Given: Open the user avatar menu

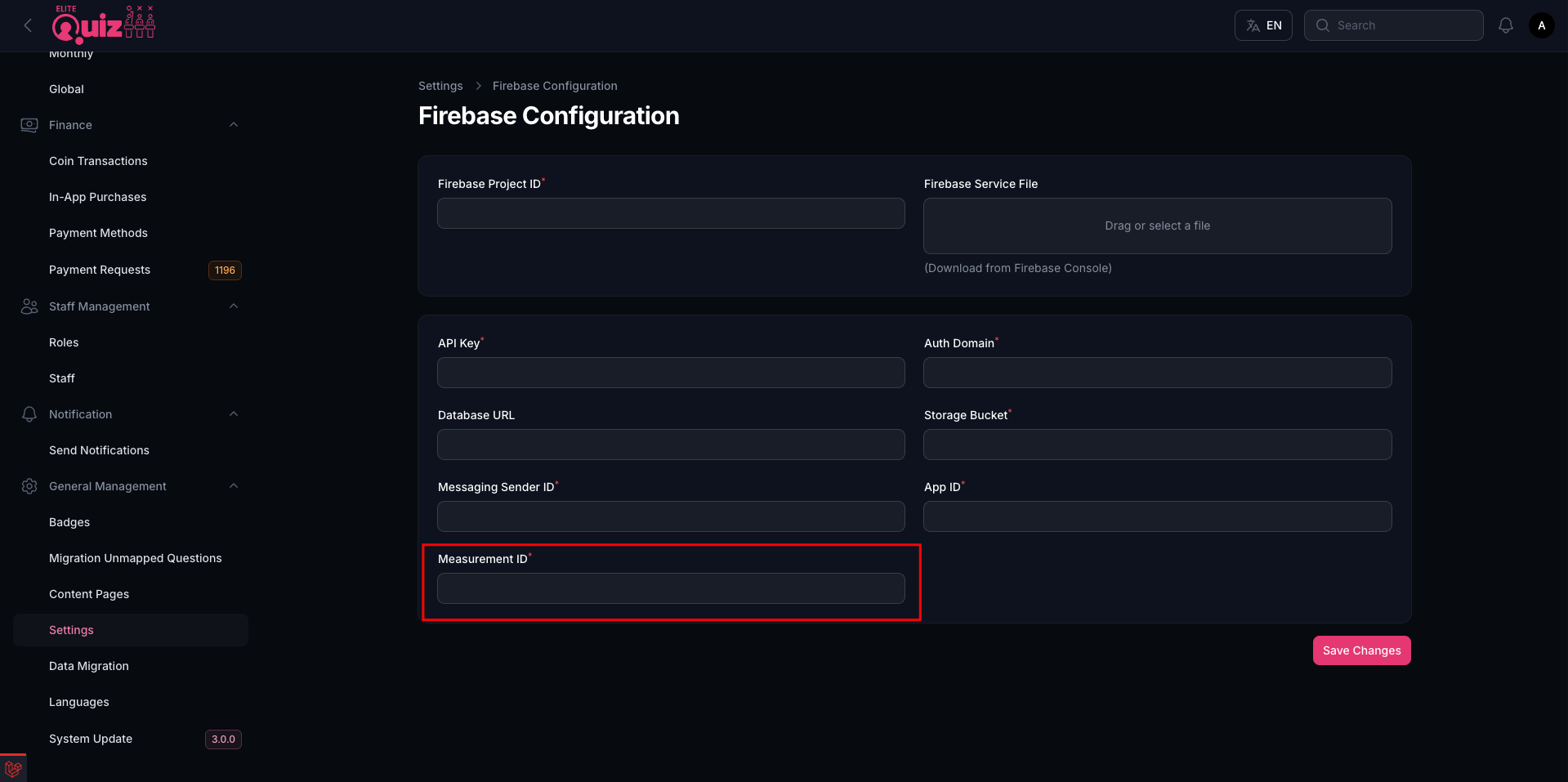Looking at the screenshot, I should [1541, 25].
